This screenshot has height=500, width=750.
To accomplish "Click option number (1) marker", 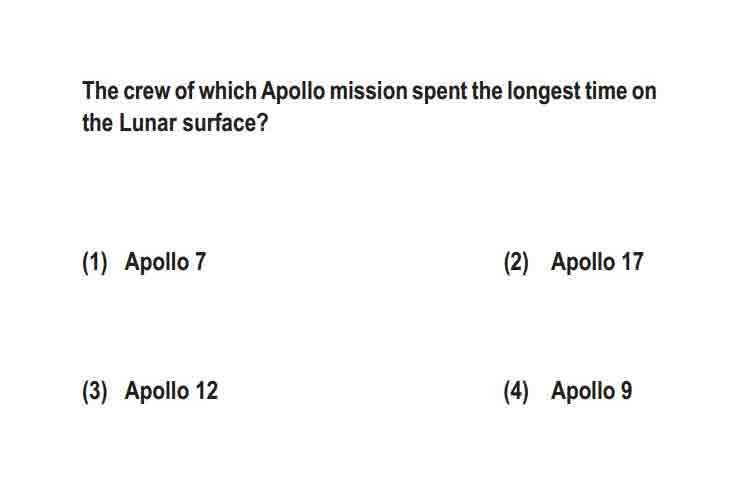I will tap(95, 262).
